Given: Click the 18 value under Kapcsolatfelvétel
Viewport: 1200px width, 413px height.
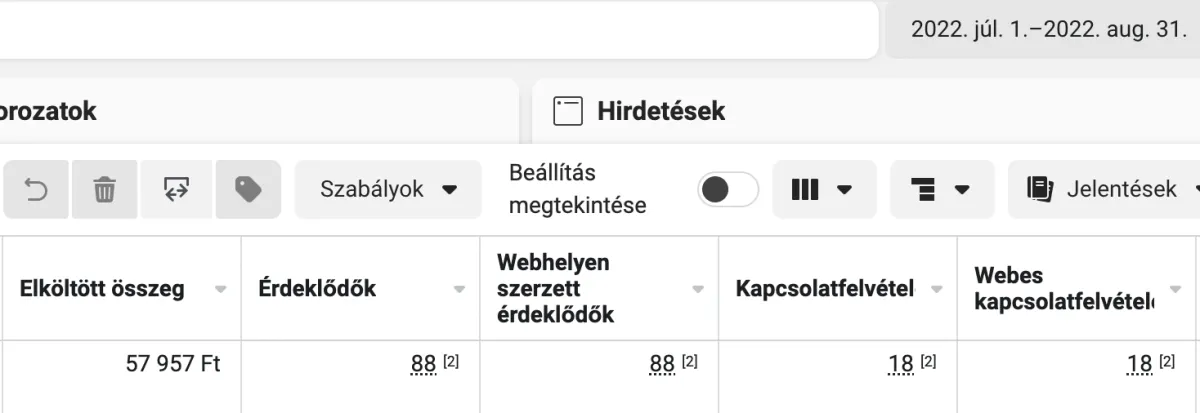Looking at the screenshot, I should pos(900,364).
